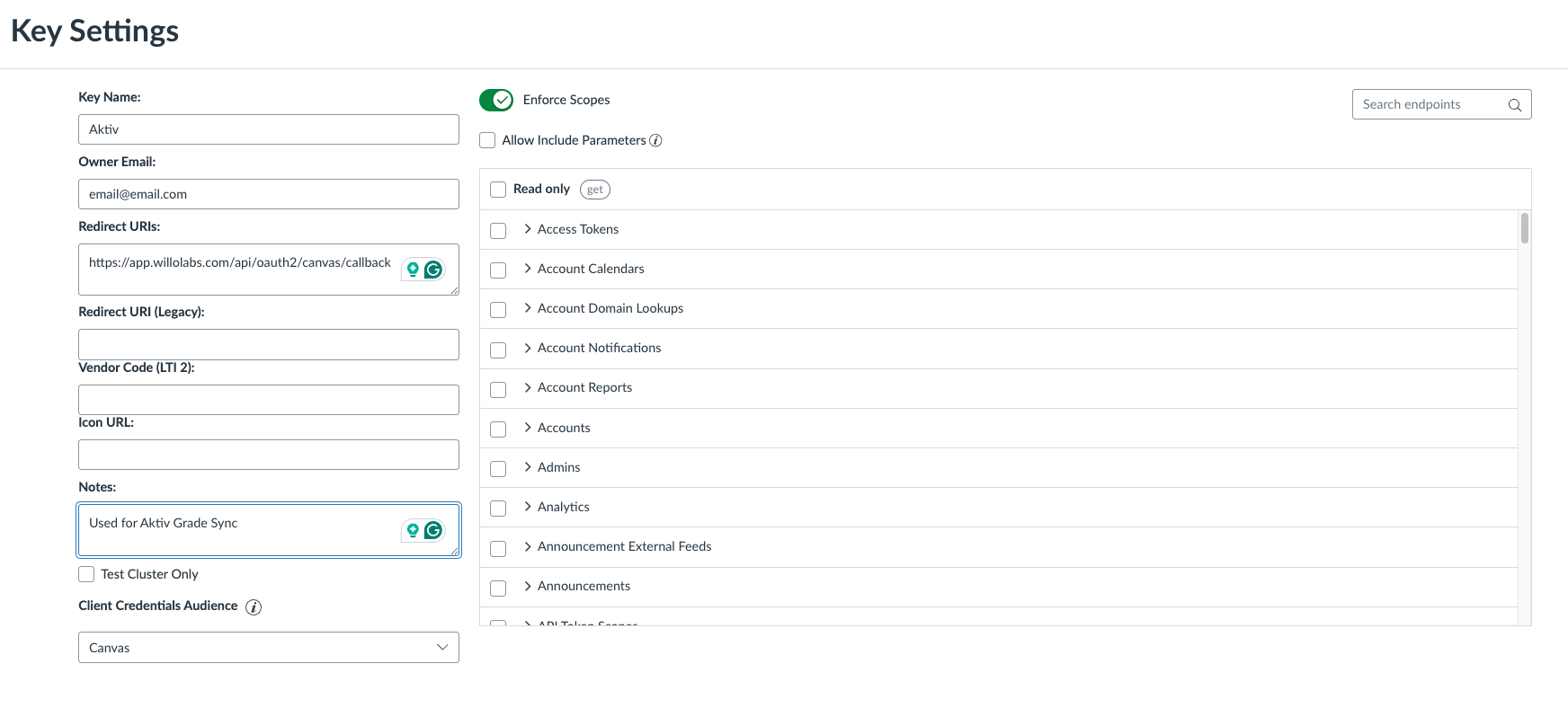Click the lightbulb icon in Redirect URIs field
This screenshot has height=708, width=1568.
coord(413,270)
